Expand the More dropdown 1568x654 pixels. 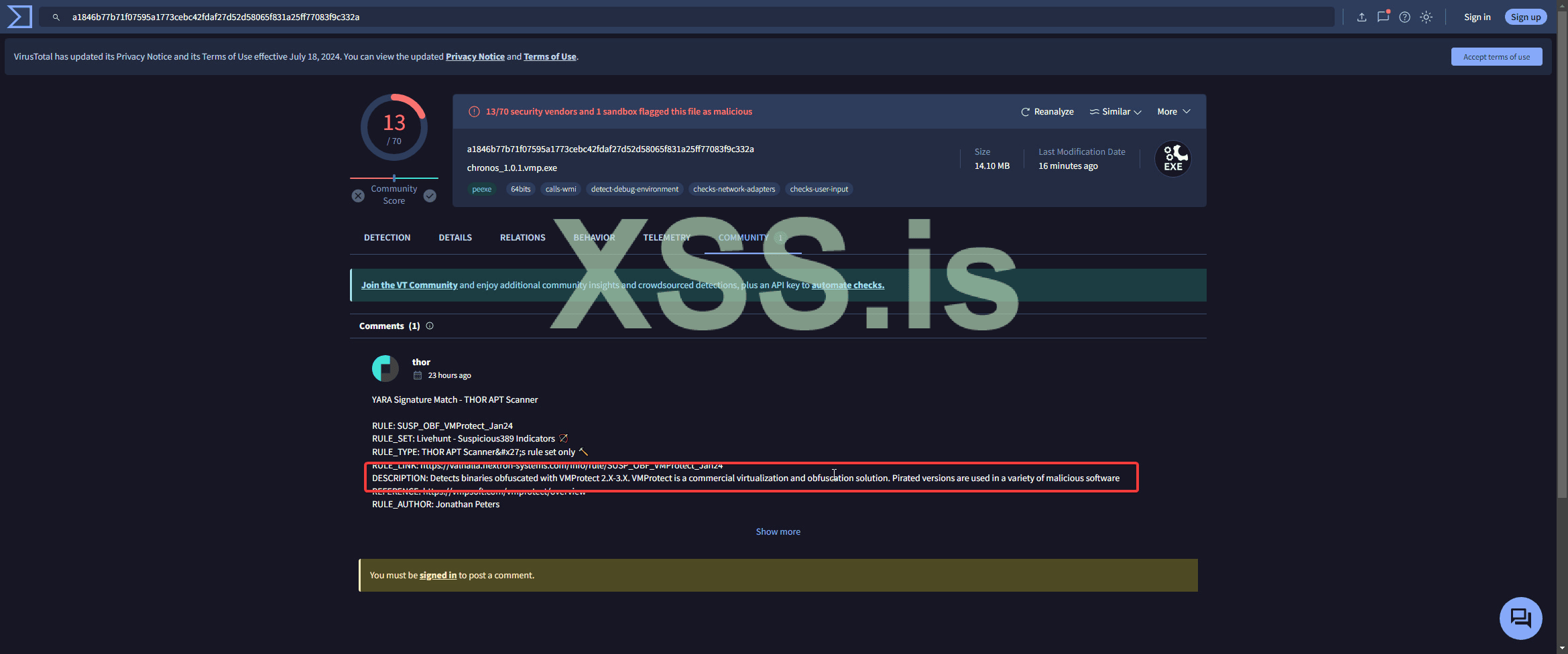(x=1174, y=112)
